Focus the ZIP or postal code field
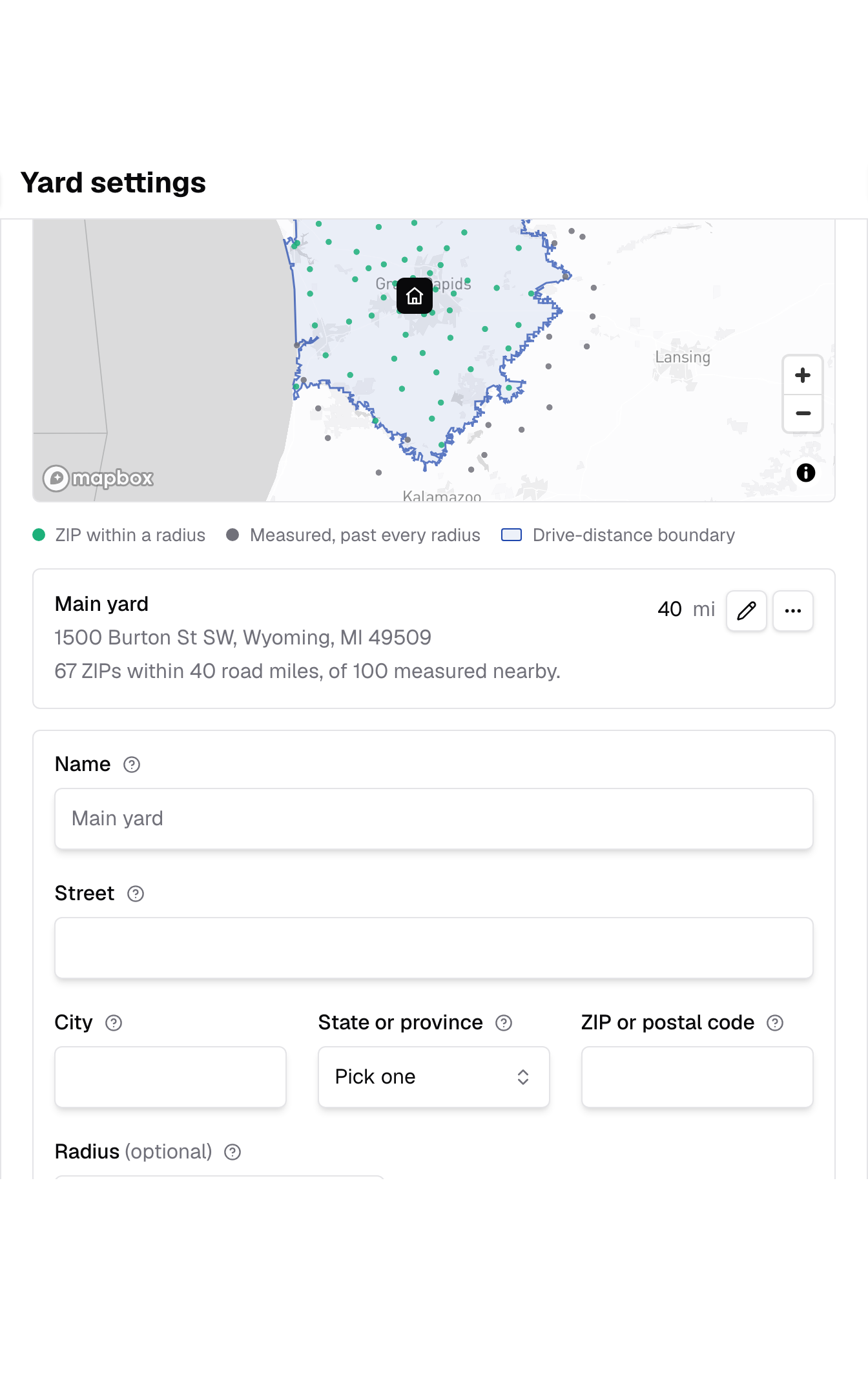This screenshot has width=868, height=1400. pos(697,1077)
